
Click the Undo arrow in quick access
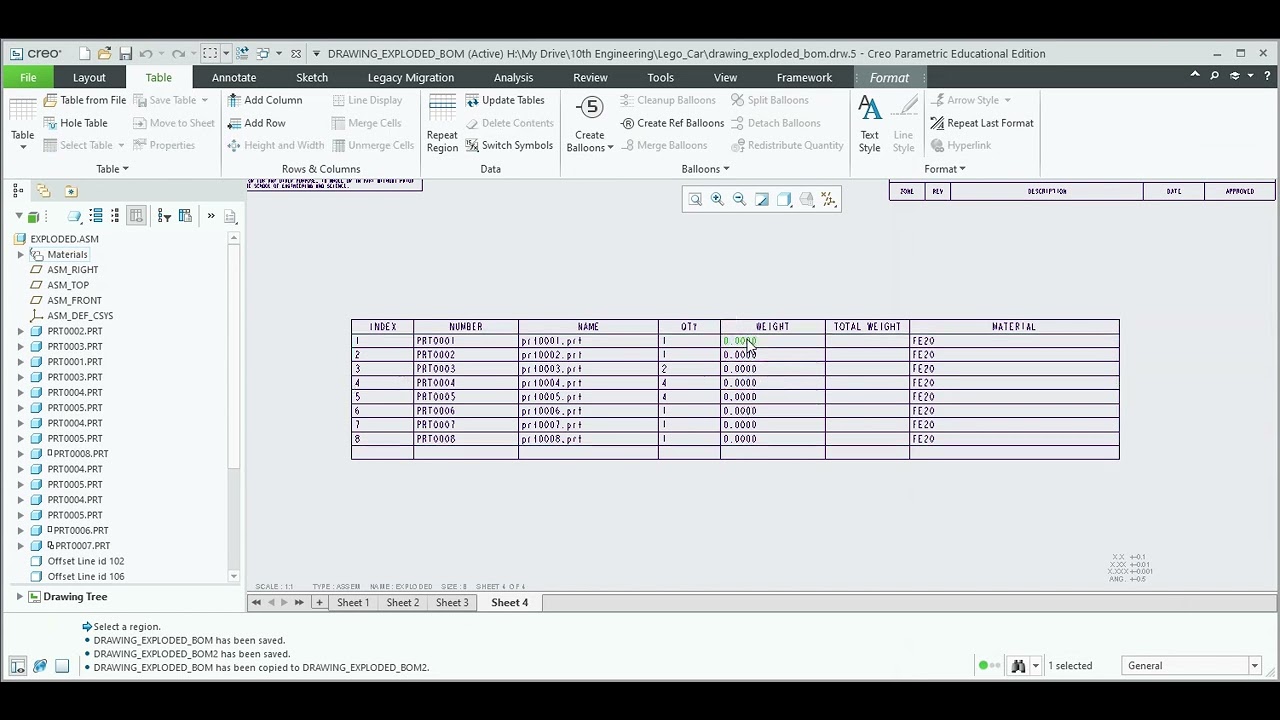(146, 53)
